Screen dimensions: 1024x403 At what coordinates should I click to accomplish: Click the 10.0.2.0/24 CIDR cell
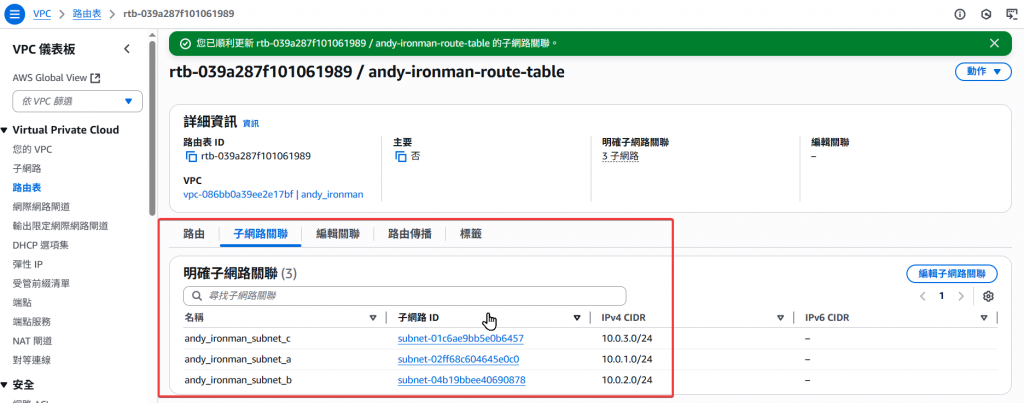[627, 379]
